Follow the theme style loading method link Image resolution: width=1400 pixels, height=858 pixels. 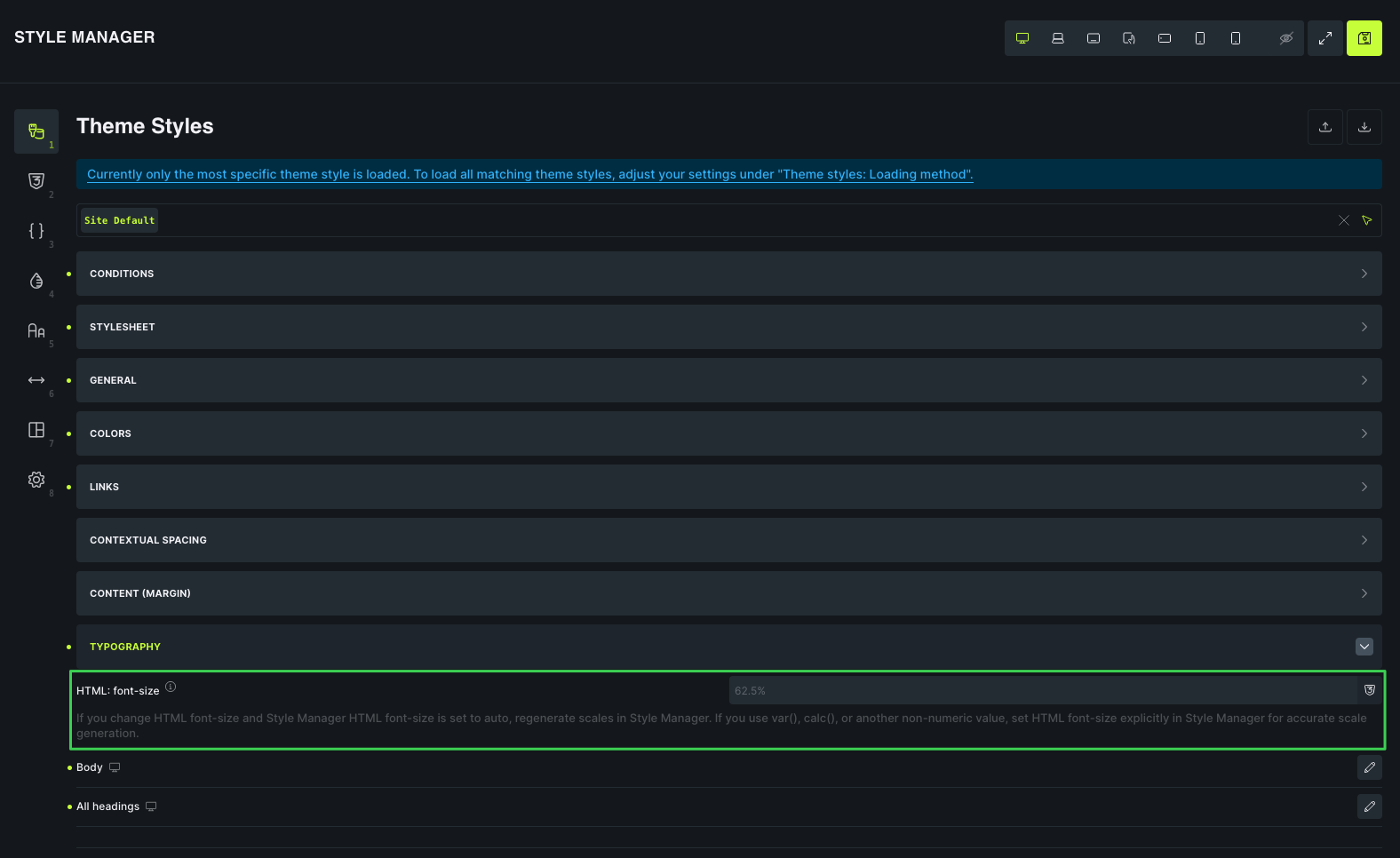[x=530, y=174]
